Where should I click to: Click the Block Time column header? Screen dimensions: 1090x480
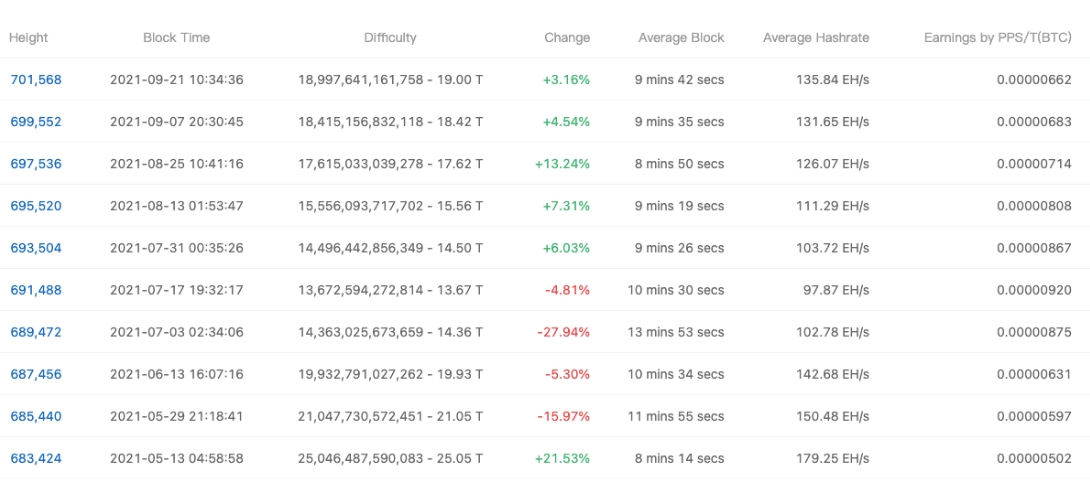(x=176, y=38)
